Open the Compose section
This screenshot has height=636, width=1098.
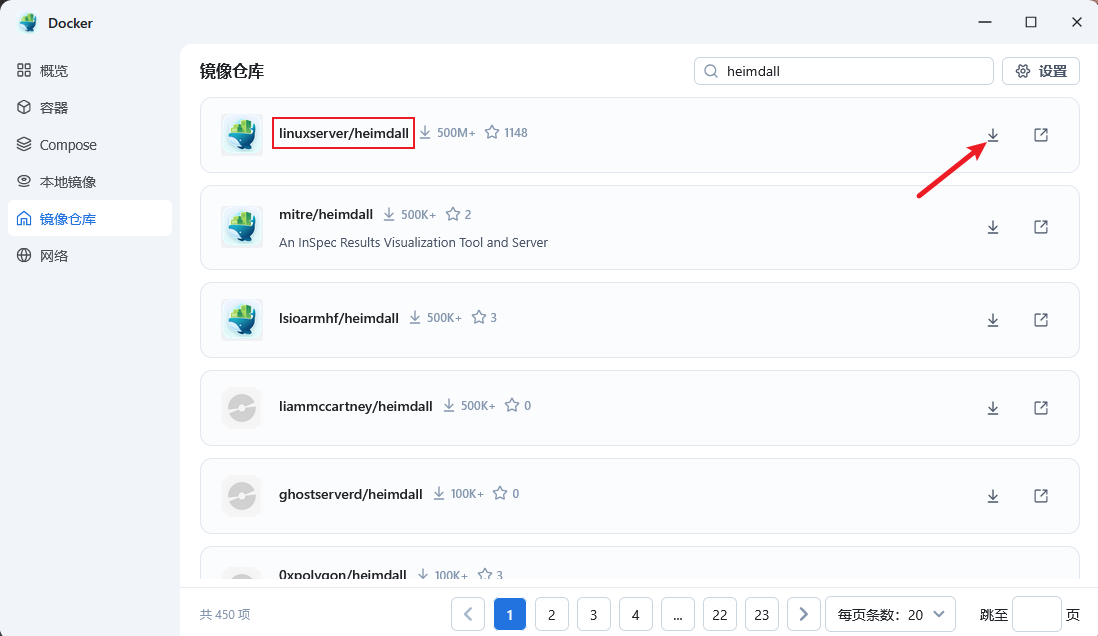coord(90,144)
